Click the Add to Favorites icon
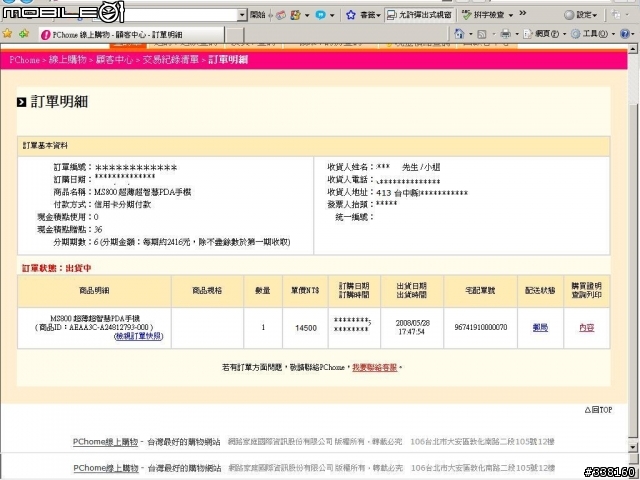This screenshot has height=480, width=640. click(x=24, y=34)
